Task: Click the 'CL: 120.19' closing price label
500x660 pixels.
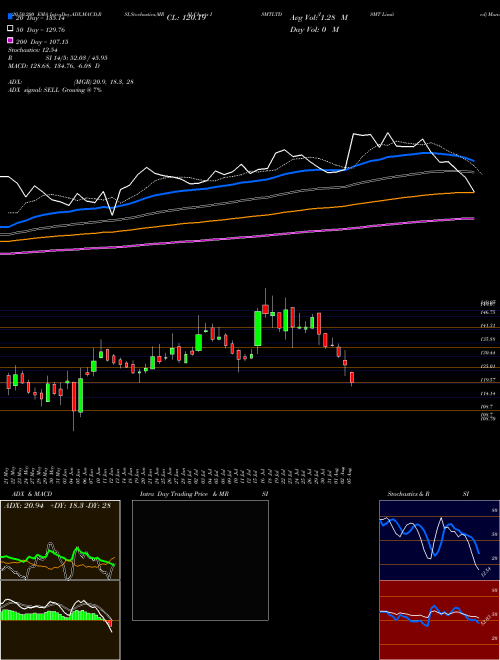Action: pyautogui.click(x=186, y=18)
